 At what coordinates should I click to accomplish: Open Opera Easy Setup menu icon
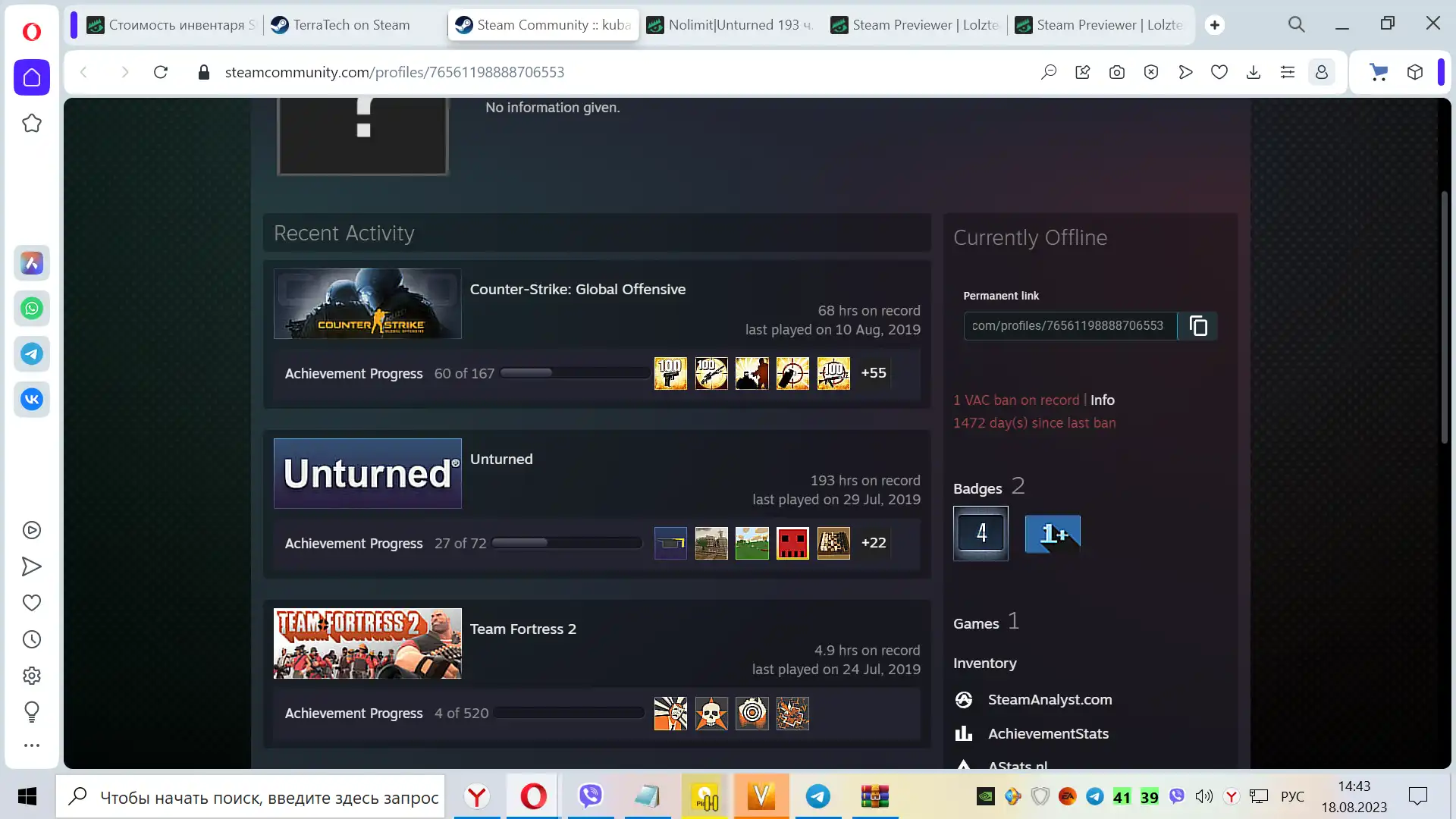click(x=1287, y=72)
